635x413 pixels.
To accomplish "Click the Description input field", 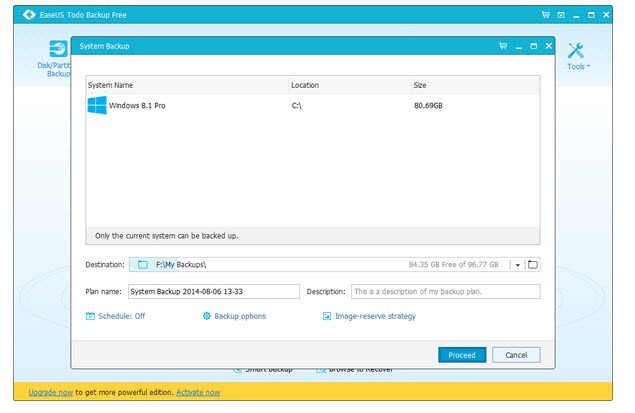I will (445, 292).
